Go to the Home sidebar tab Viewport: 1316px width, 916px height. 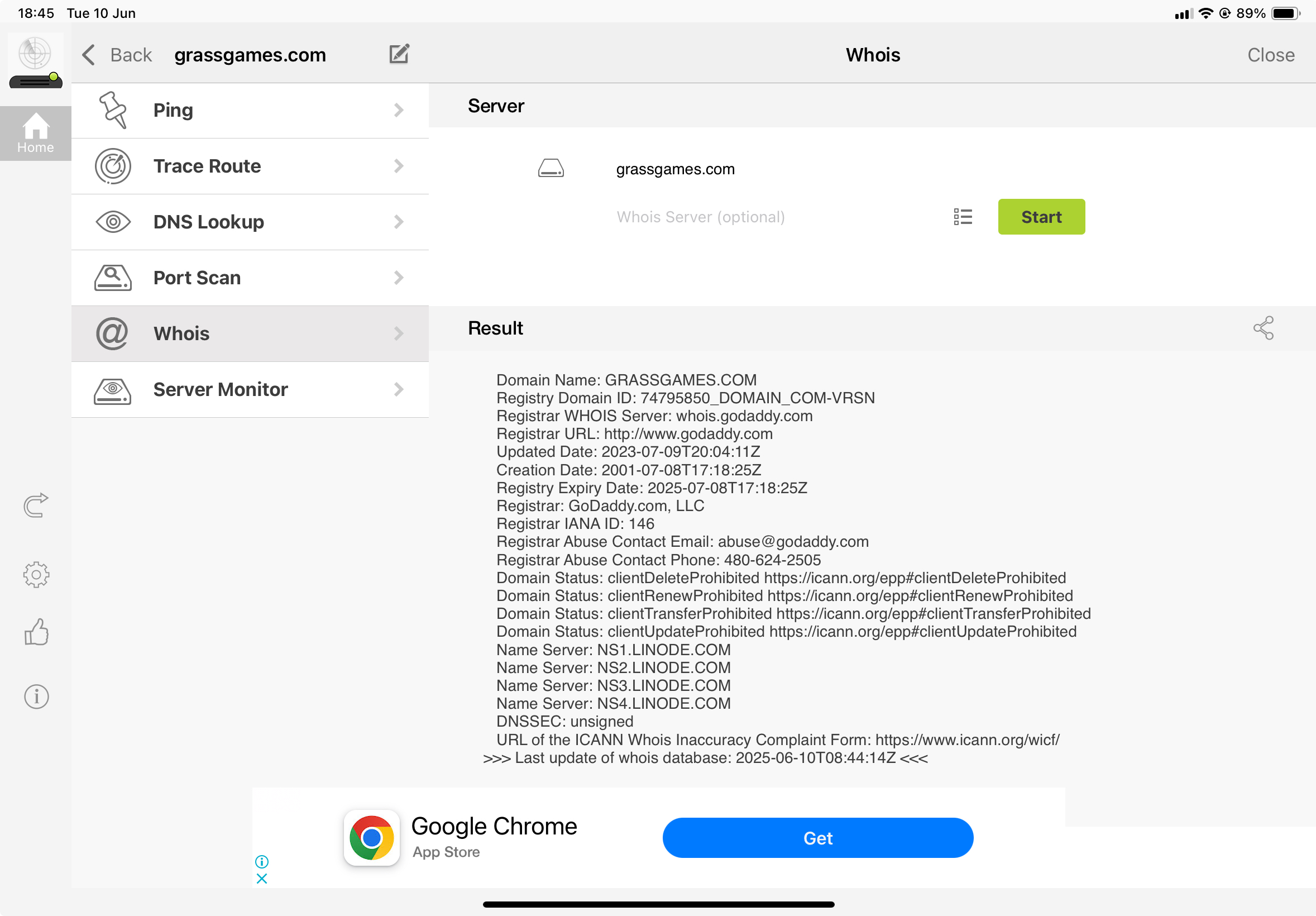[x=36, y=133]
